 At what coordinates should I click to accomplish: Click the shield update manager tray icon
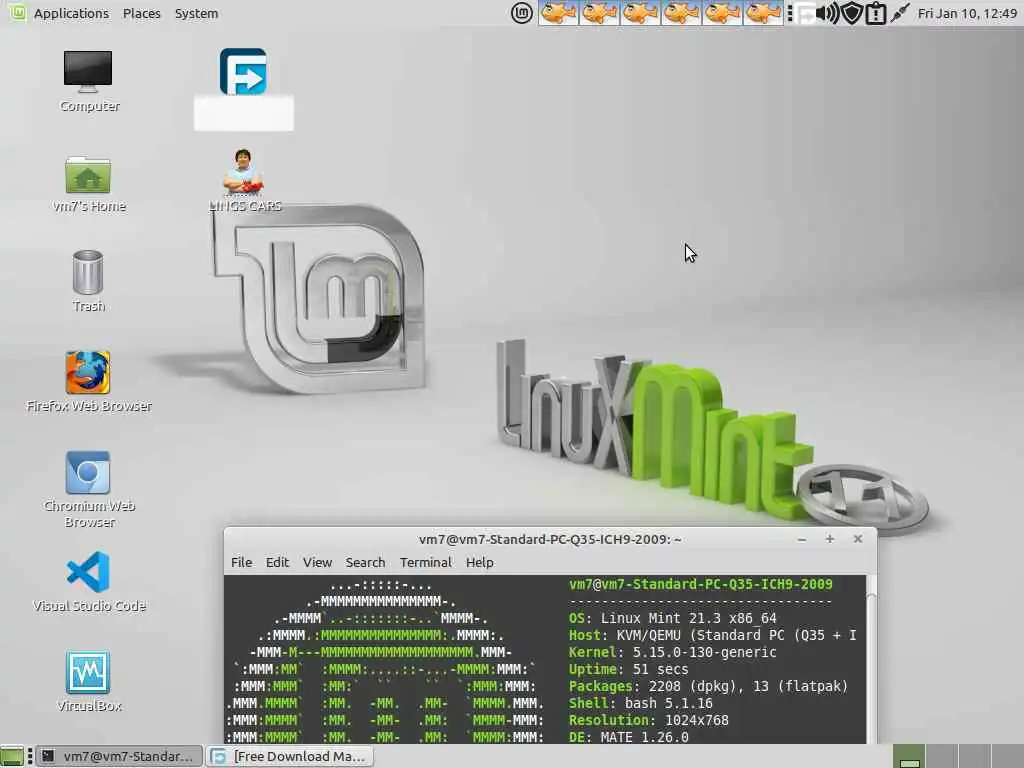pos(852,13)
